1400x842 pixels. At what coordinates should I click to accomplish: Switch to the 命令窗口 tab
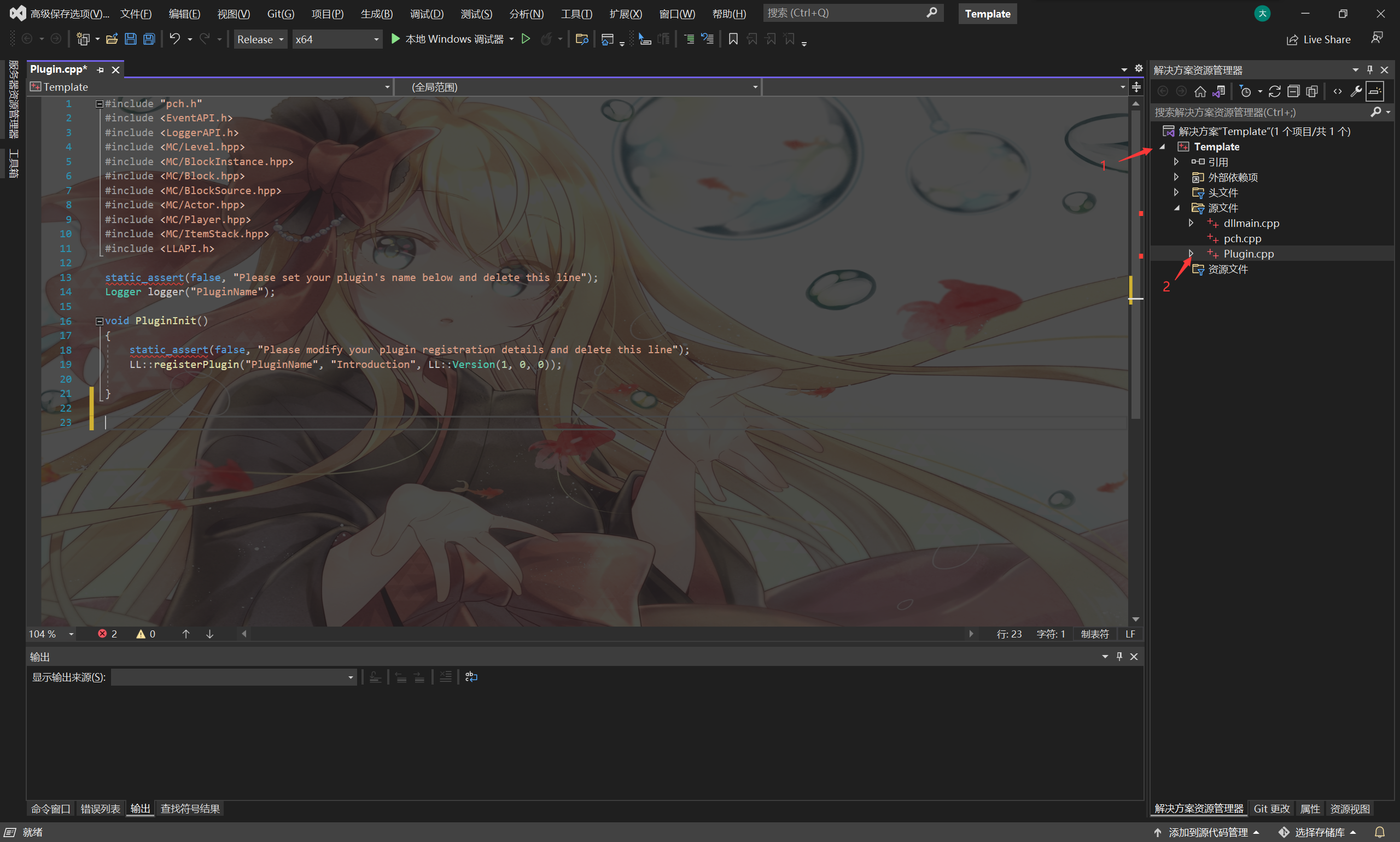pos(50,809)
